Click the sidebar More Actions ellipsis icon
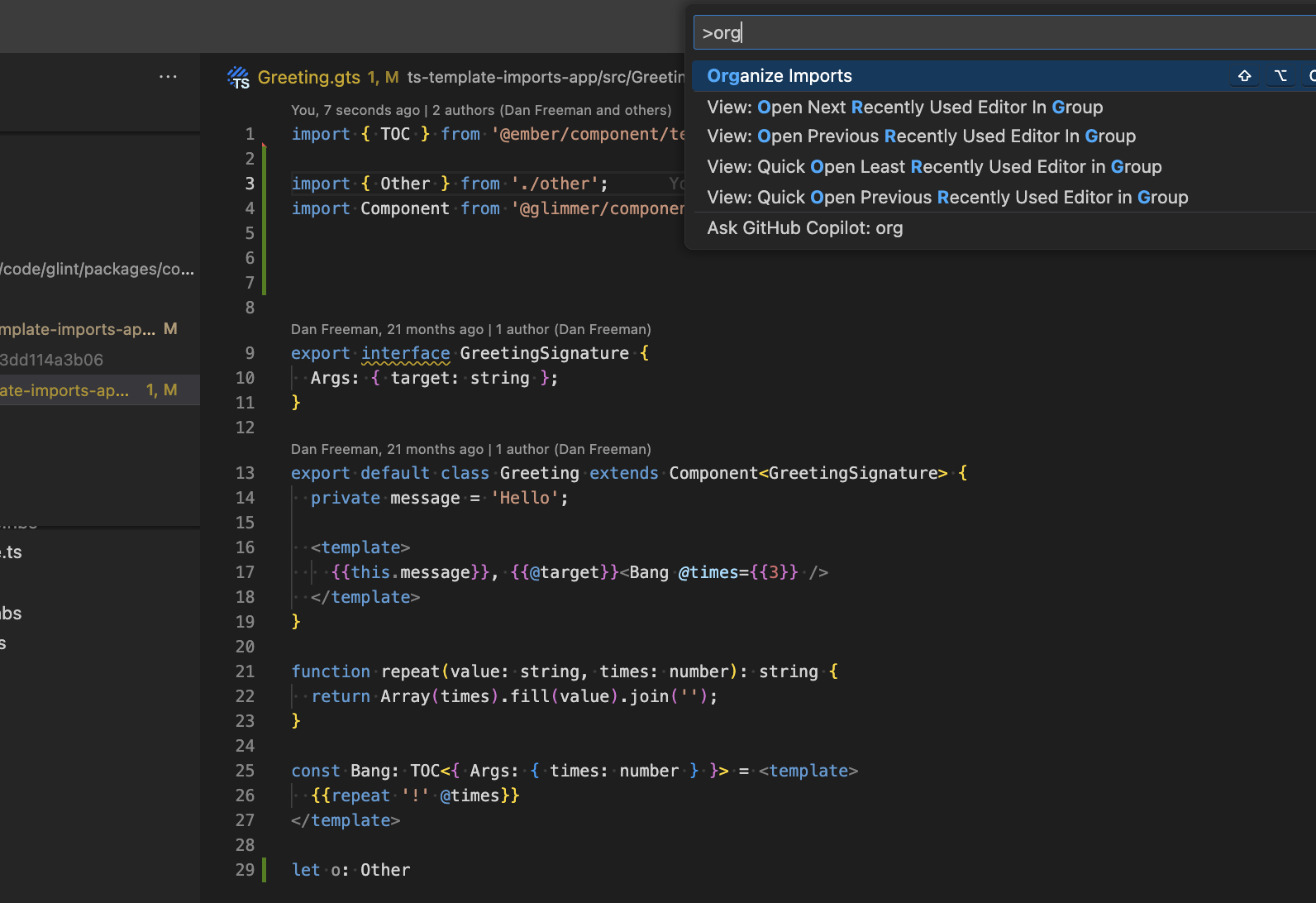This screenshot has height=903, width=1316. (x=168, y=77)
